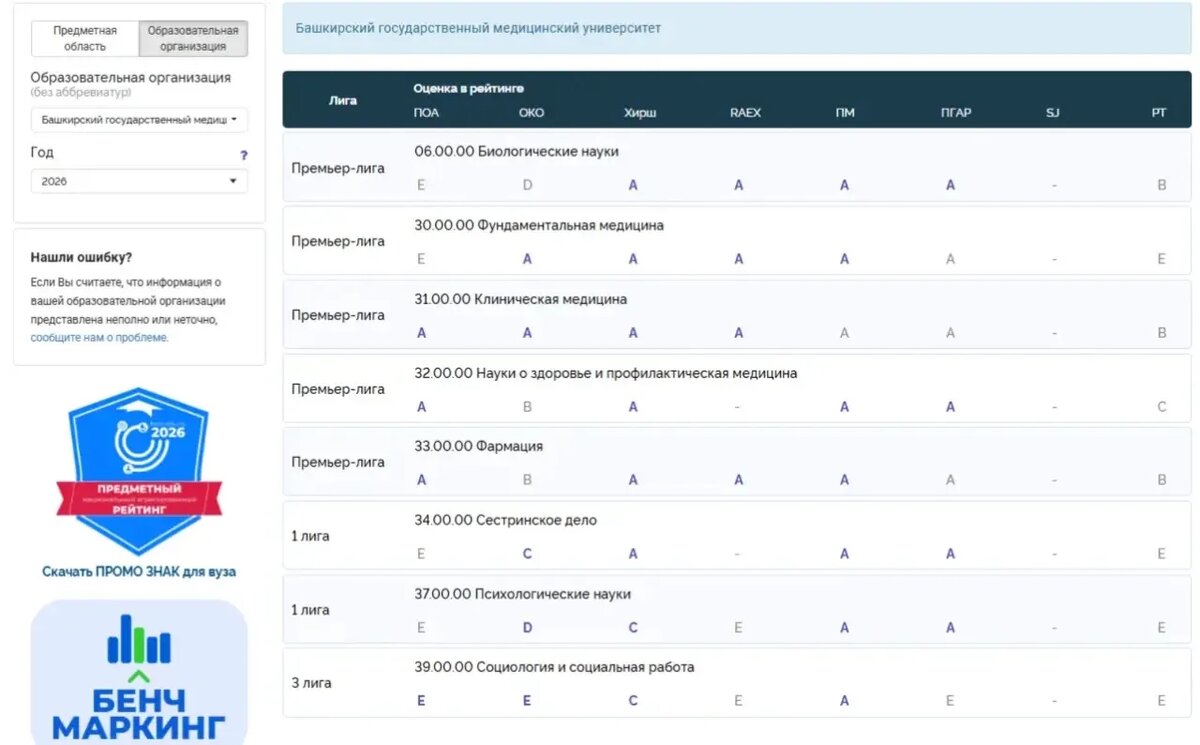Click the question mark help icon
The image size is (1200, 745).
(x=244, y=155)
